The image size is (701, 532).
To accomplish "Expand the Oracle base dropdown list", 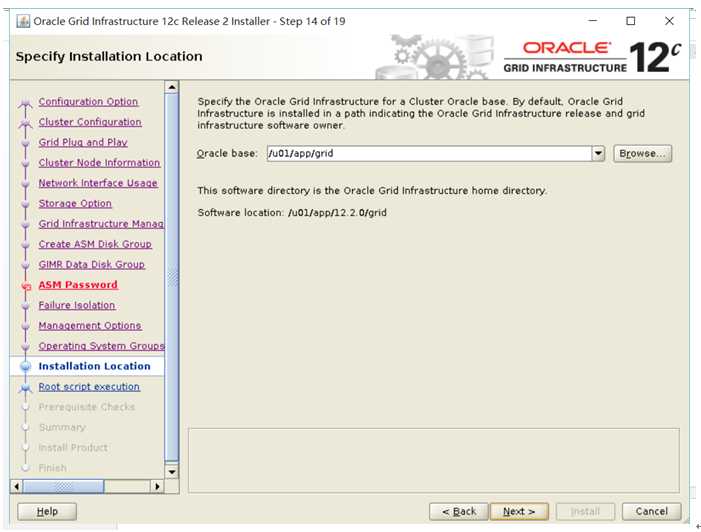I will click(x=598, y=153).
